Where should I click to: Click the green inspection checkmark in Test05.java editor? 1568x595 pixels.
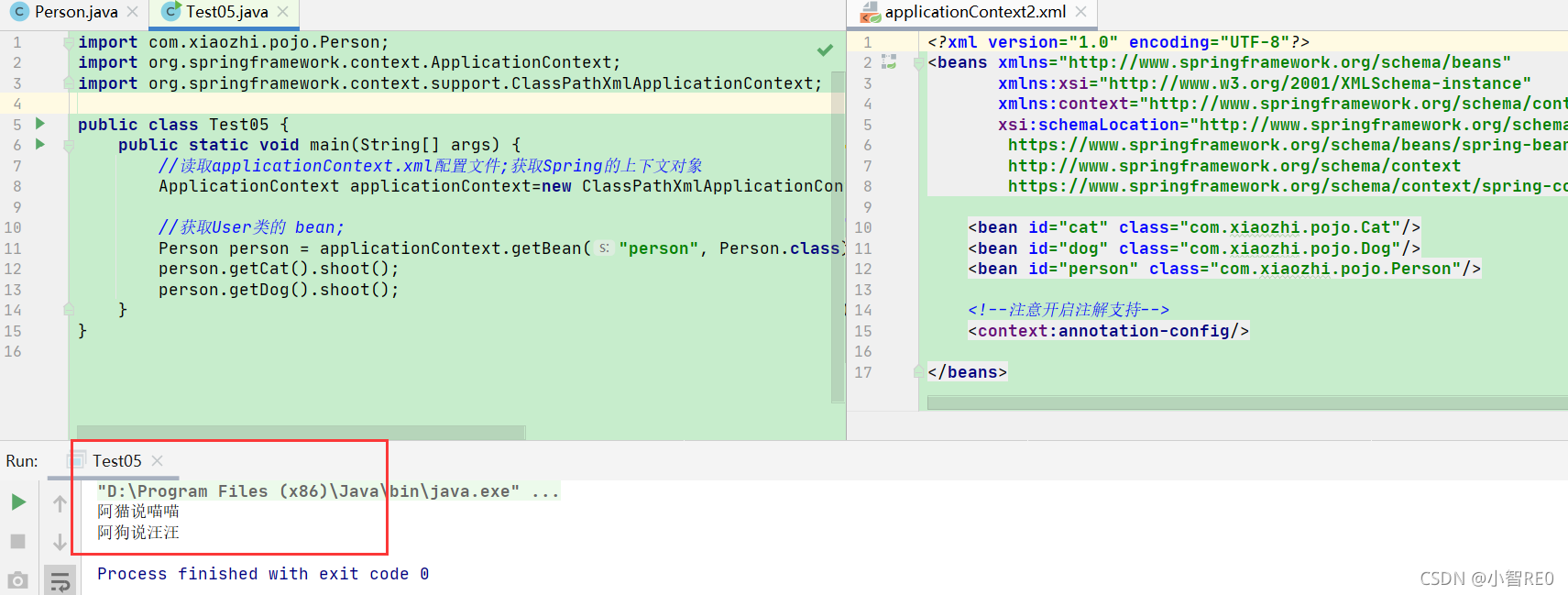[x=825, y=50]
